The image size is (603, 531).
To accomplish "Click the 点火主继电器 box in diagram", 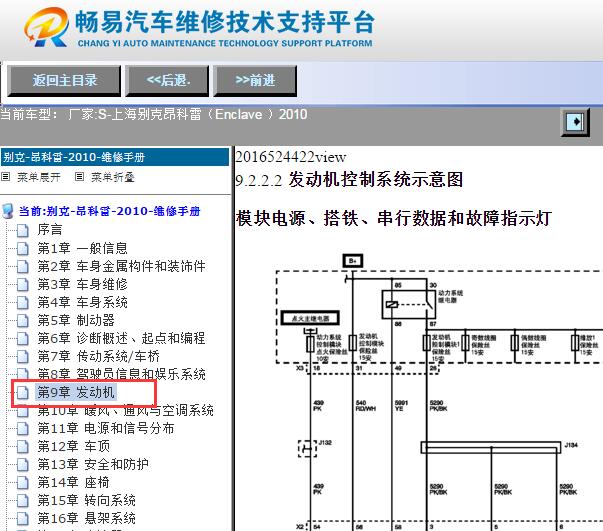I will 310,318.
